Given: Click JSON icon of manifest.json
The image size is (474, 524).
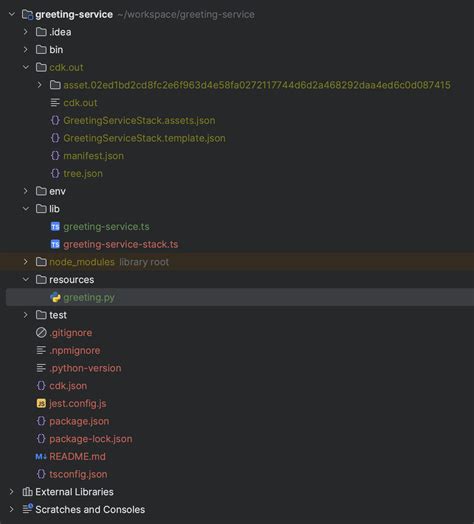Looking at the screenshot, I should [55, 156].
